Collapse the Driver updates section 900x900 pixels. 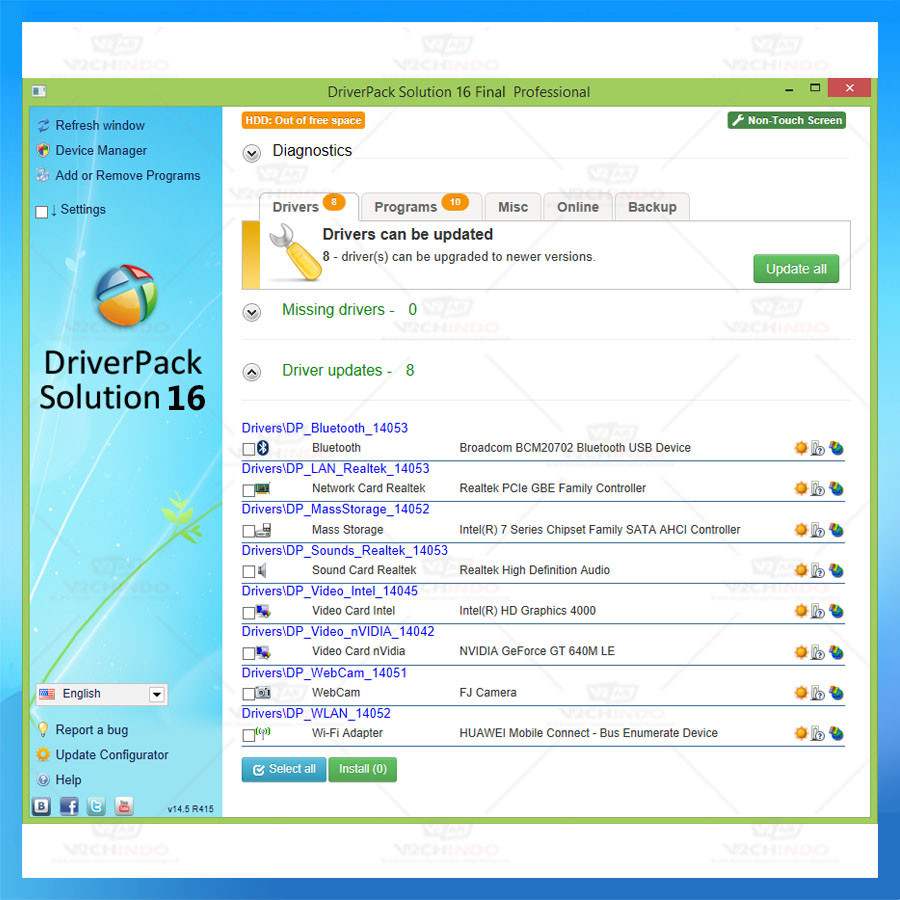point(252,372)
